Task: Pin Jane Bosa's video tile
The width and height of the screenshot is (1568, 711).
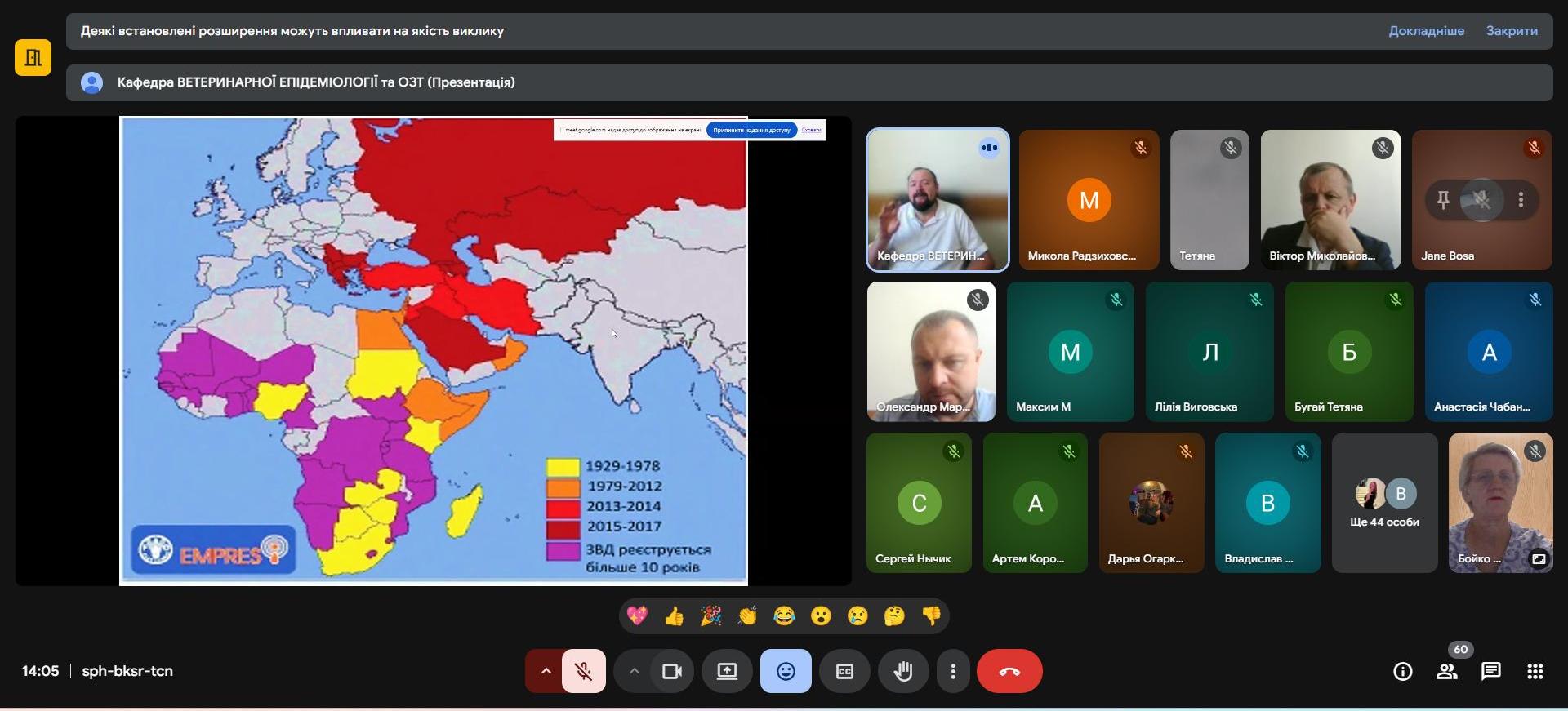Action: click(x=1443, y=199)
